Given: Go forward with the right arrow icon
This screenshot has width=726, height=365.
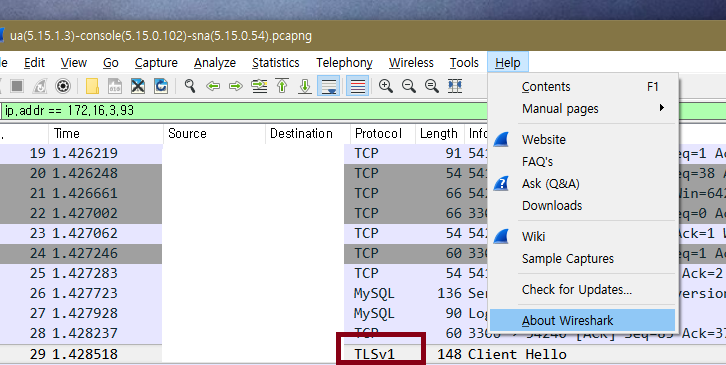Looking at the screenshot, I should click(x=236, y=86).
